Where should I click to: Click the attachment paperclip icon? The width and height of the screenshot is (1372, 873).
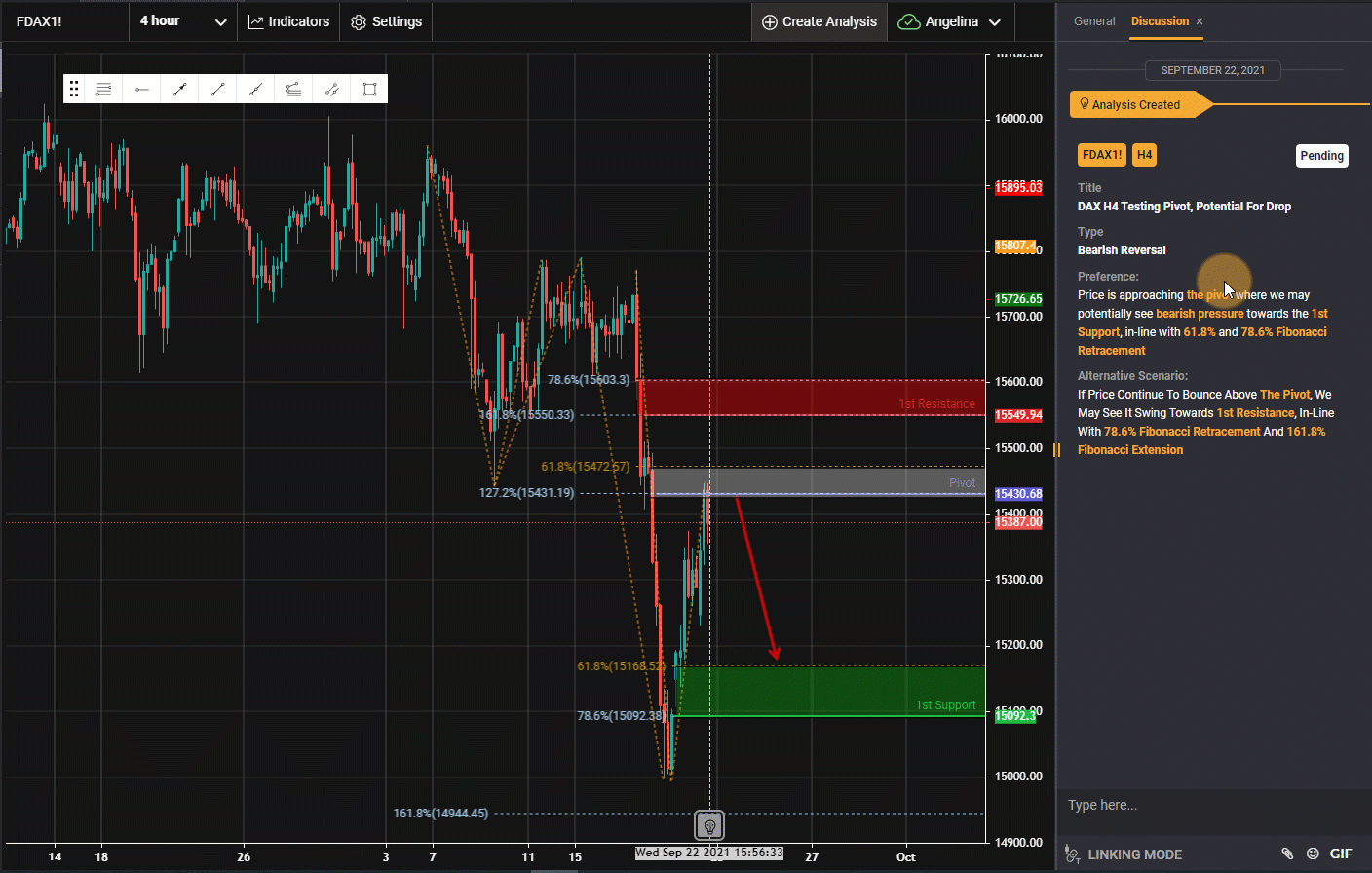tap(1287, 854)
